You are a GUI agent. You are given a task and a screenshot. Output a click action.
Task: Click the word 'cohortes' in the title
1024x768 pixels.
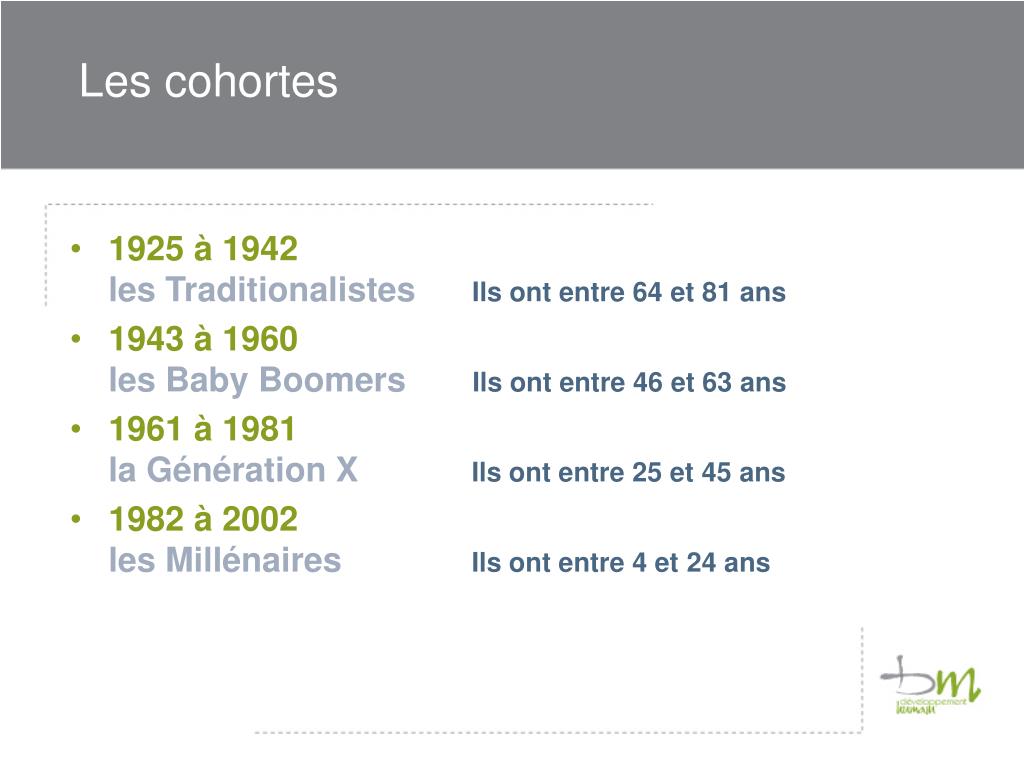pyautogui.click(x=251, y=81)
